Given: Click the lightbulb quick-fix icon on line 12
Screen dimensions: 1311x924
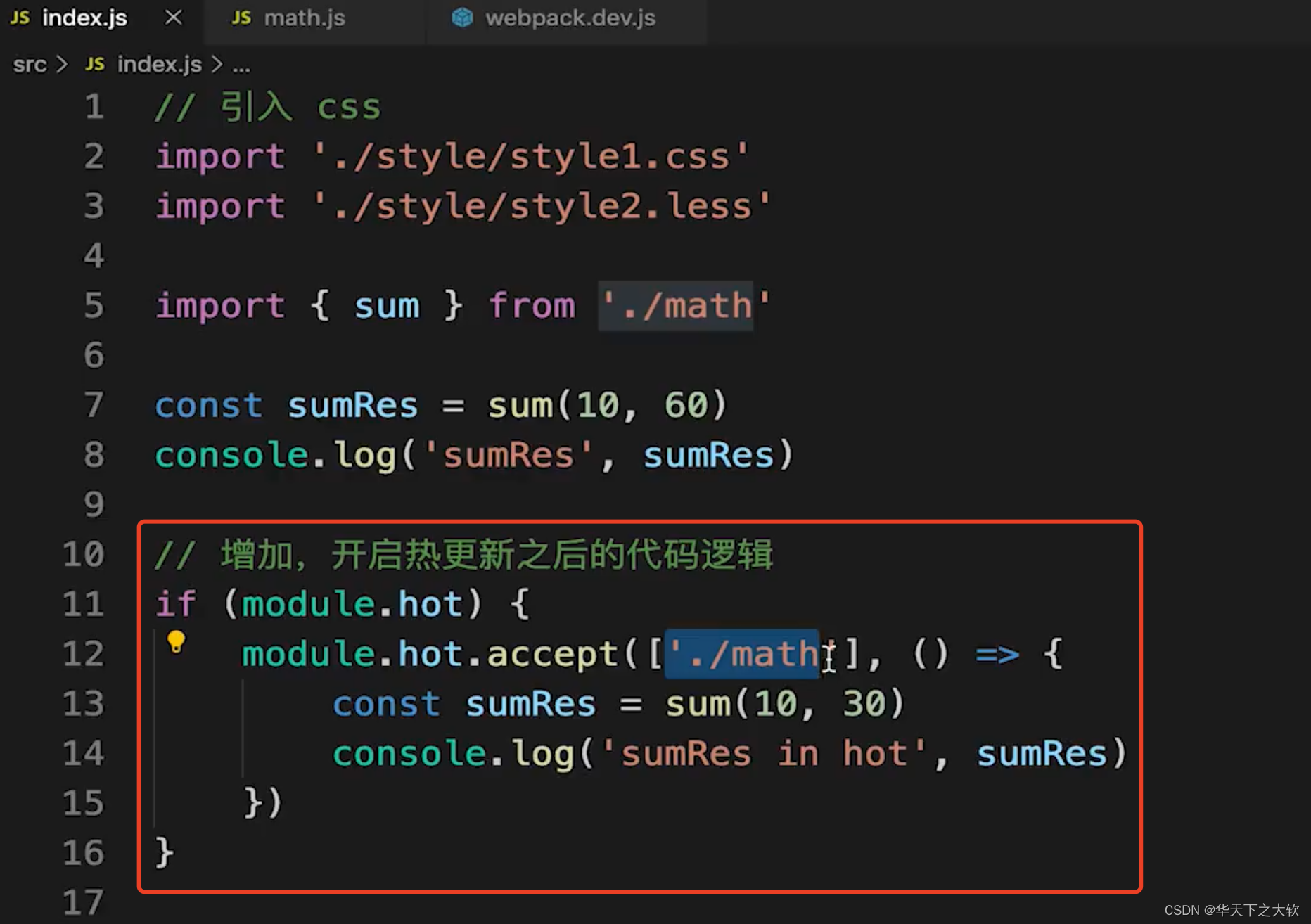Looking at the screenshot, I should click(x=176, y=642).
